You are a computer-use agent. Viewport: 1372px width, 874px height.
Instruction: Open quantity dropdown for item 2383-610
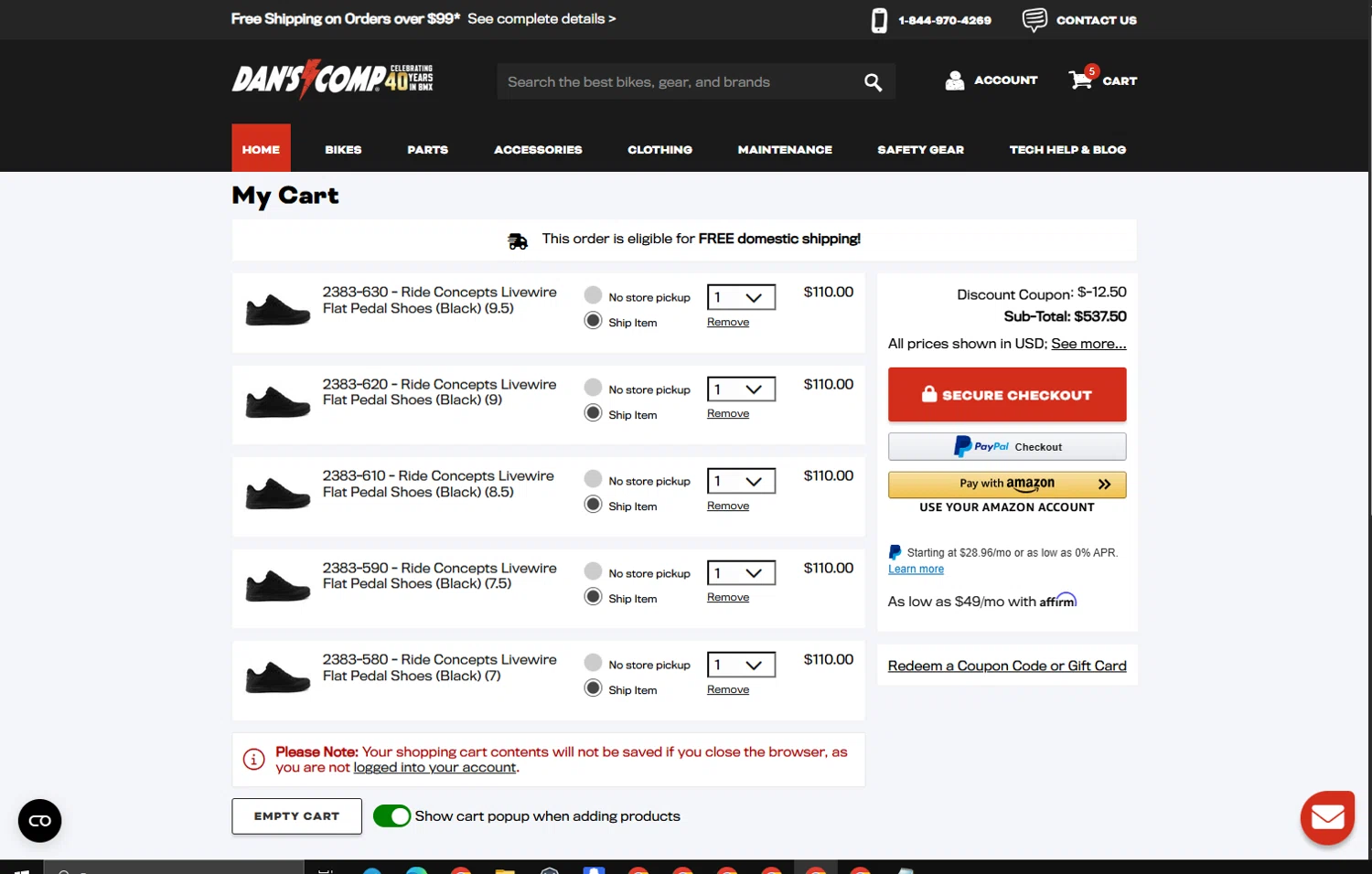(741, 481)
